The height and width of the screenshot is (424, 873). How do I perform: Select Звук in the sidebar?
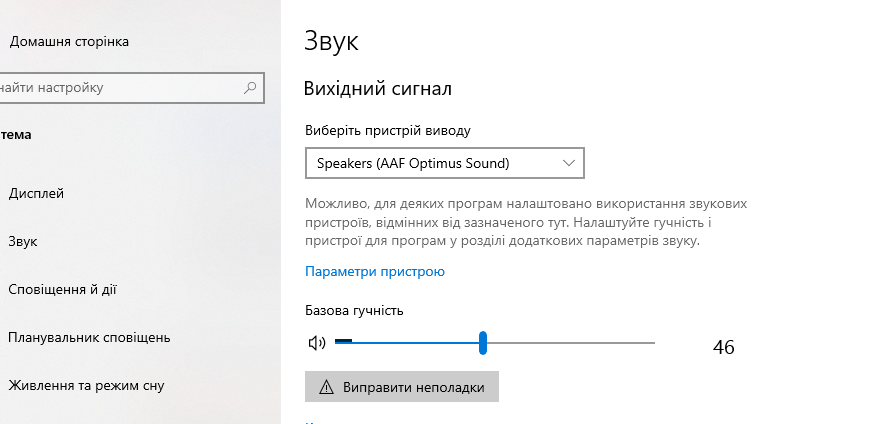click(x=23, y=241)
